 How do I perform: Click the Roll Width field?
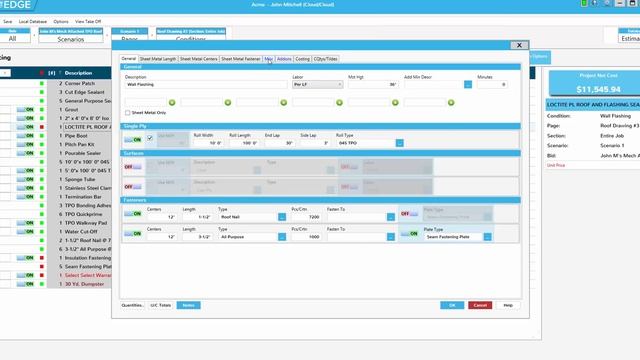(208, 143)
